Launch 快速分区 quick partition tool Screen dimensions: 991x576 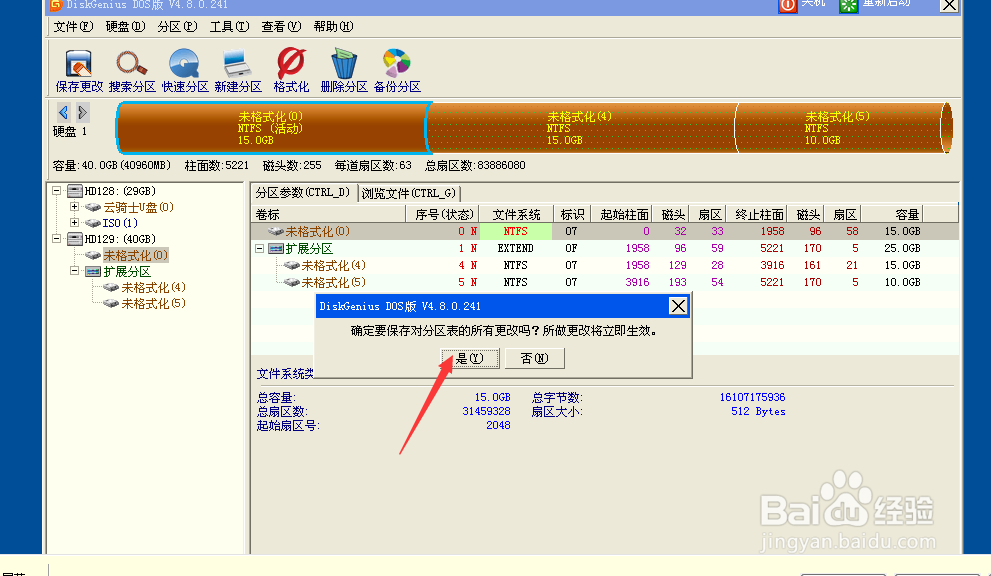point(185,71)
